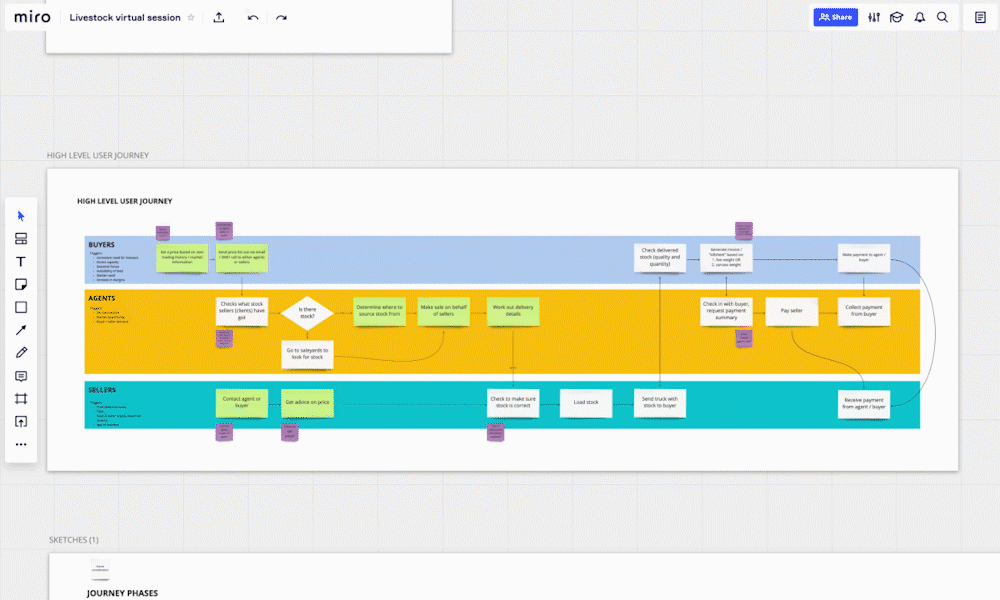The width and height of the screenshot is (1000, 600).
Task: Select the "Is there stock?" decision diamond
Action: coord(307,312)
